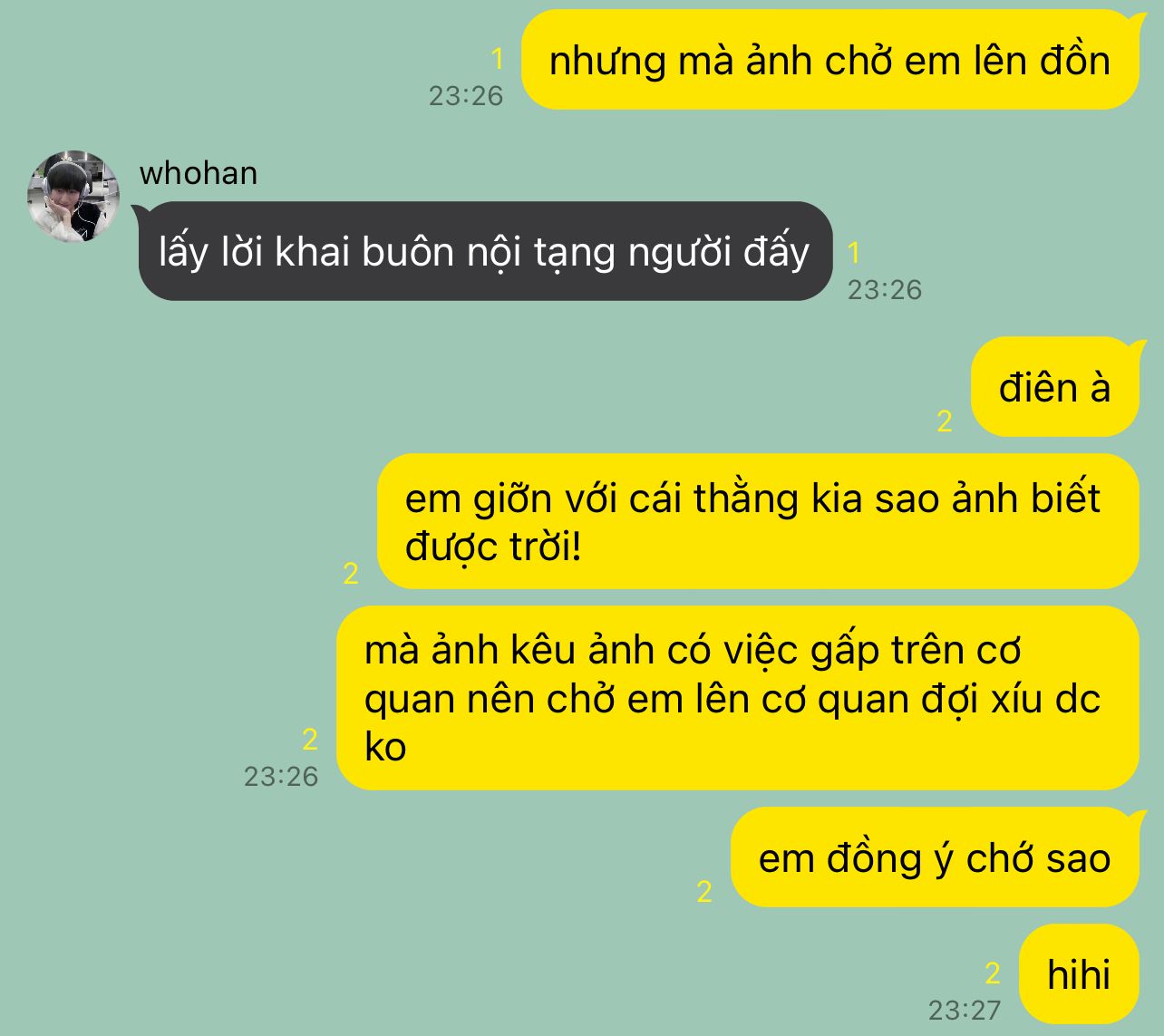Select whohan's message 'lấy lời khai buôn nội tạng'
Image resolution: width=1164 pixels, height=1036 pixels.
coord(485,251)
